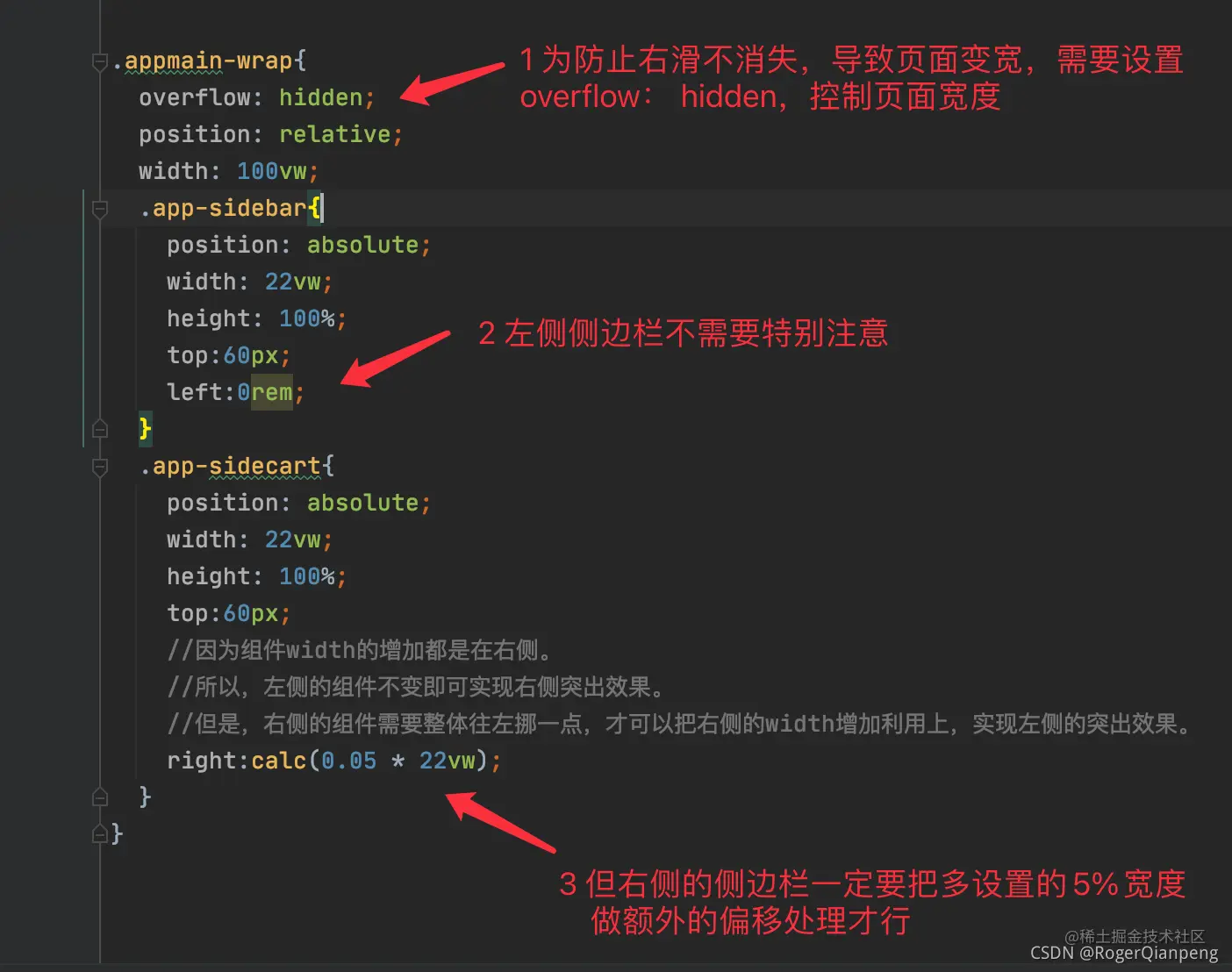Click comment line '//所以，左侧的组件不变即可实现右侧突出效果。'
The image size is (1232, 972).
417,687
